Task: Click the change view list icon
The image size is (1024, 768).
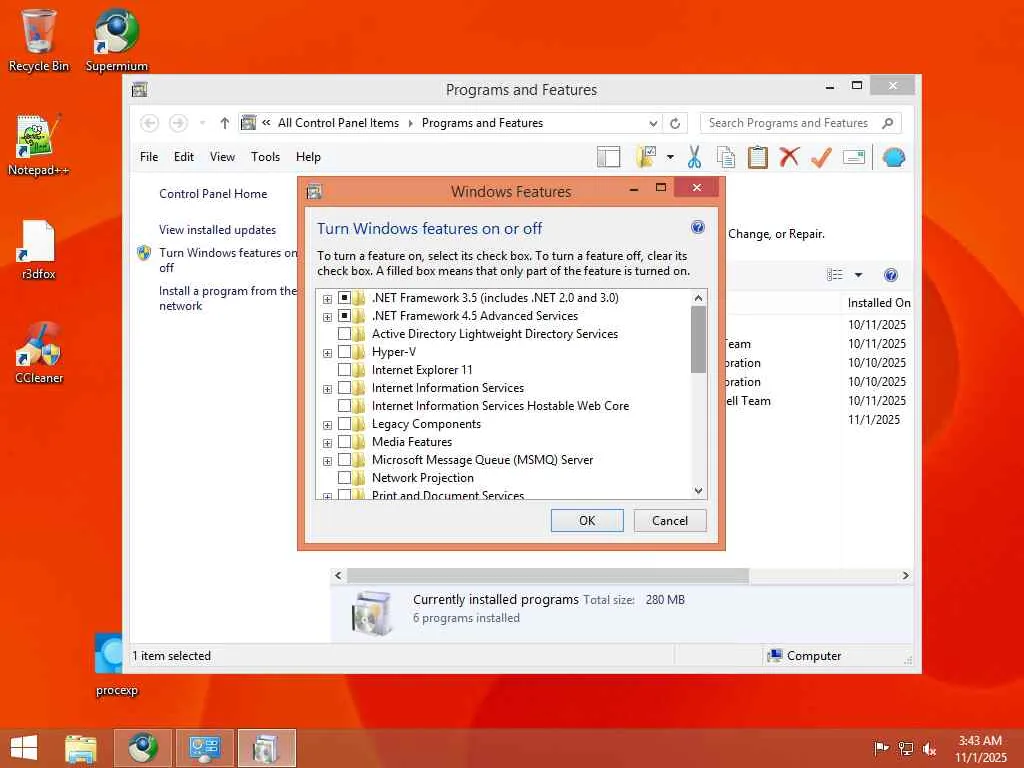Action: pyautogui.click(x=835, y=275)
